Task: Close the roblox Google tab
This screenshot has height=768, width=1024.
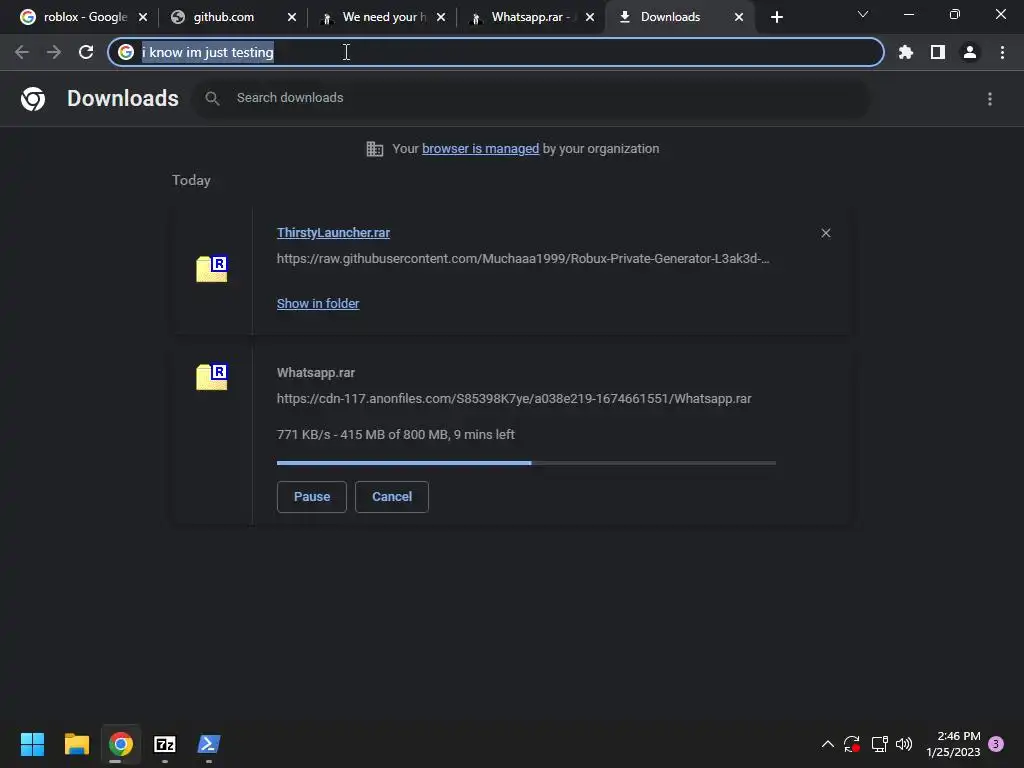Action: 143,17
